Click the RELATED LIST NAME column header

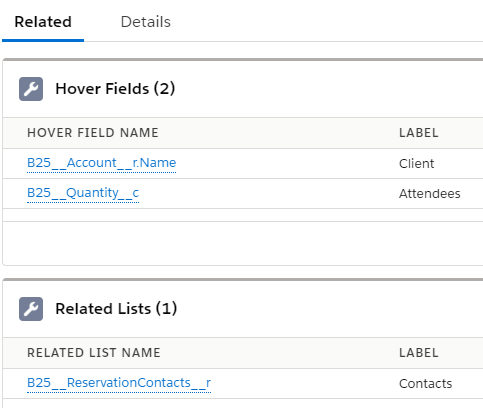(94, 353)
